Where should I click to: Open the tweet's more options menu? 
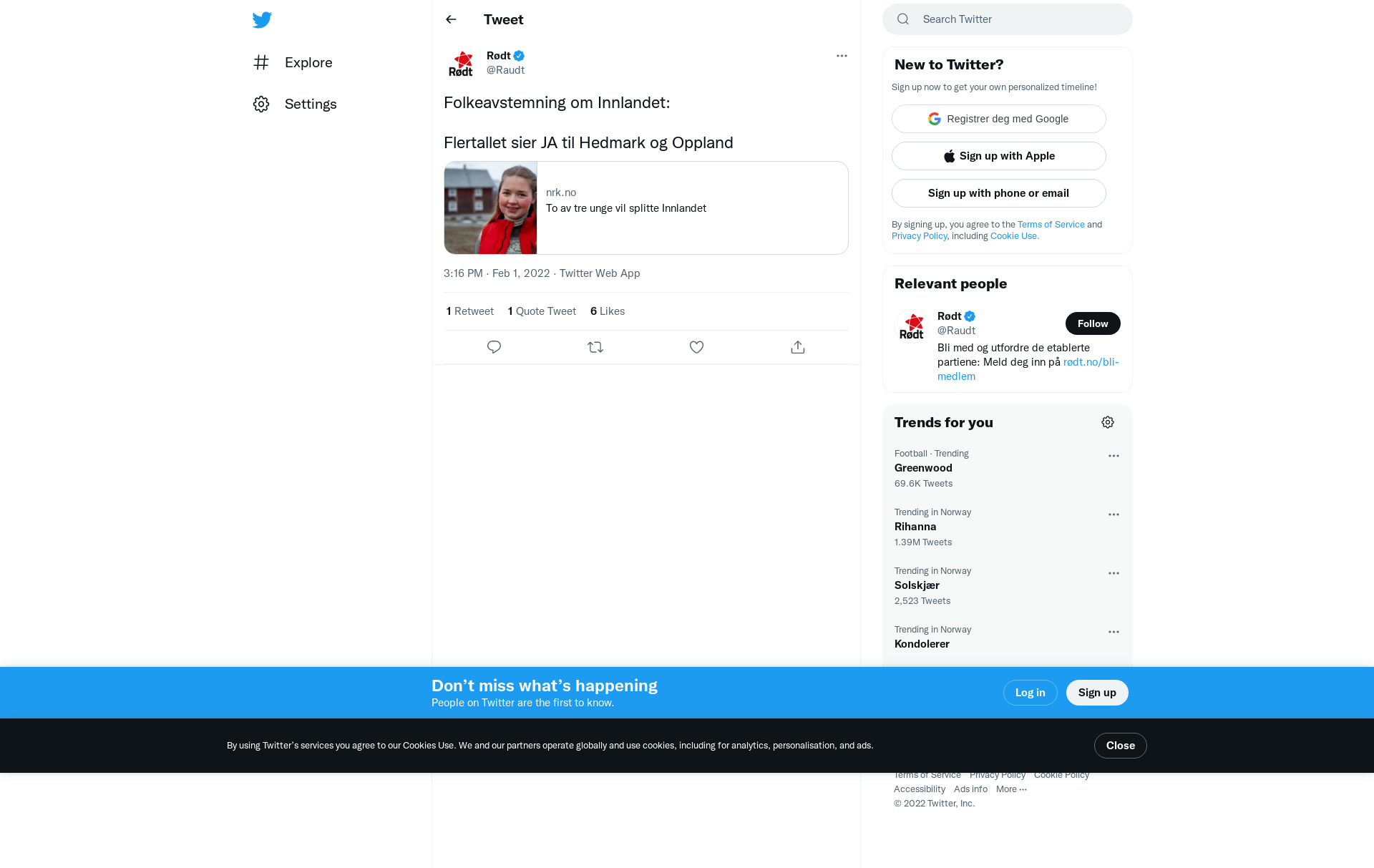(x=842, y=56)
